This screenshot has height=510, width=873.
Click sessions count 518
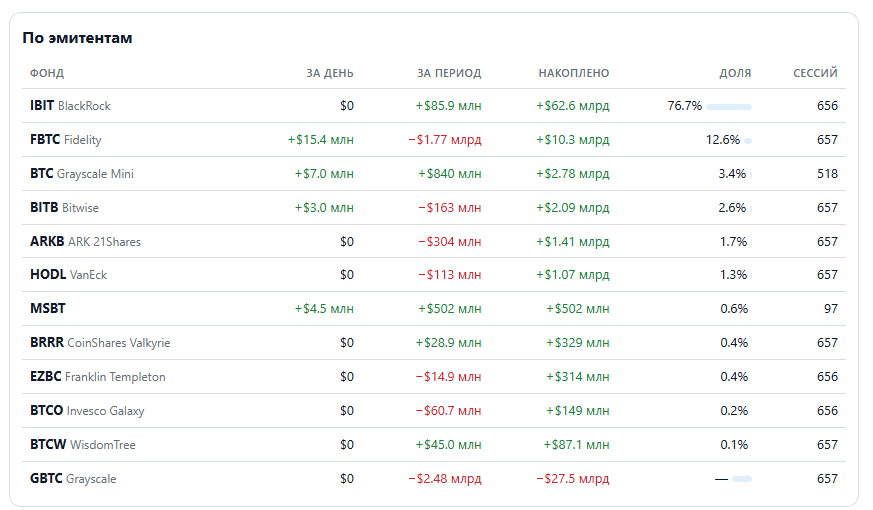[x=827, y=174]
